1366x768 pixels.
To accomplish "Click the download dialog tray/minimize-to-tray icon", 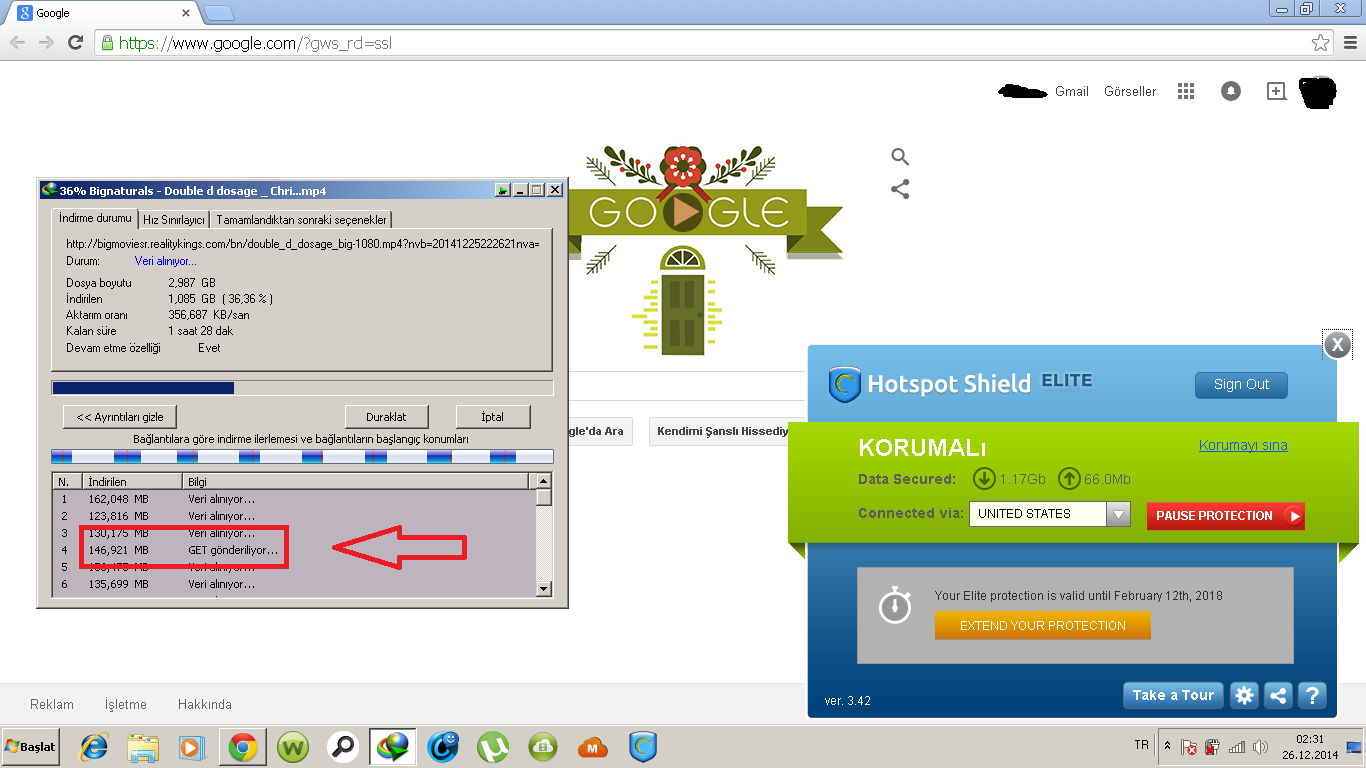I will click(x=503, y=190).
